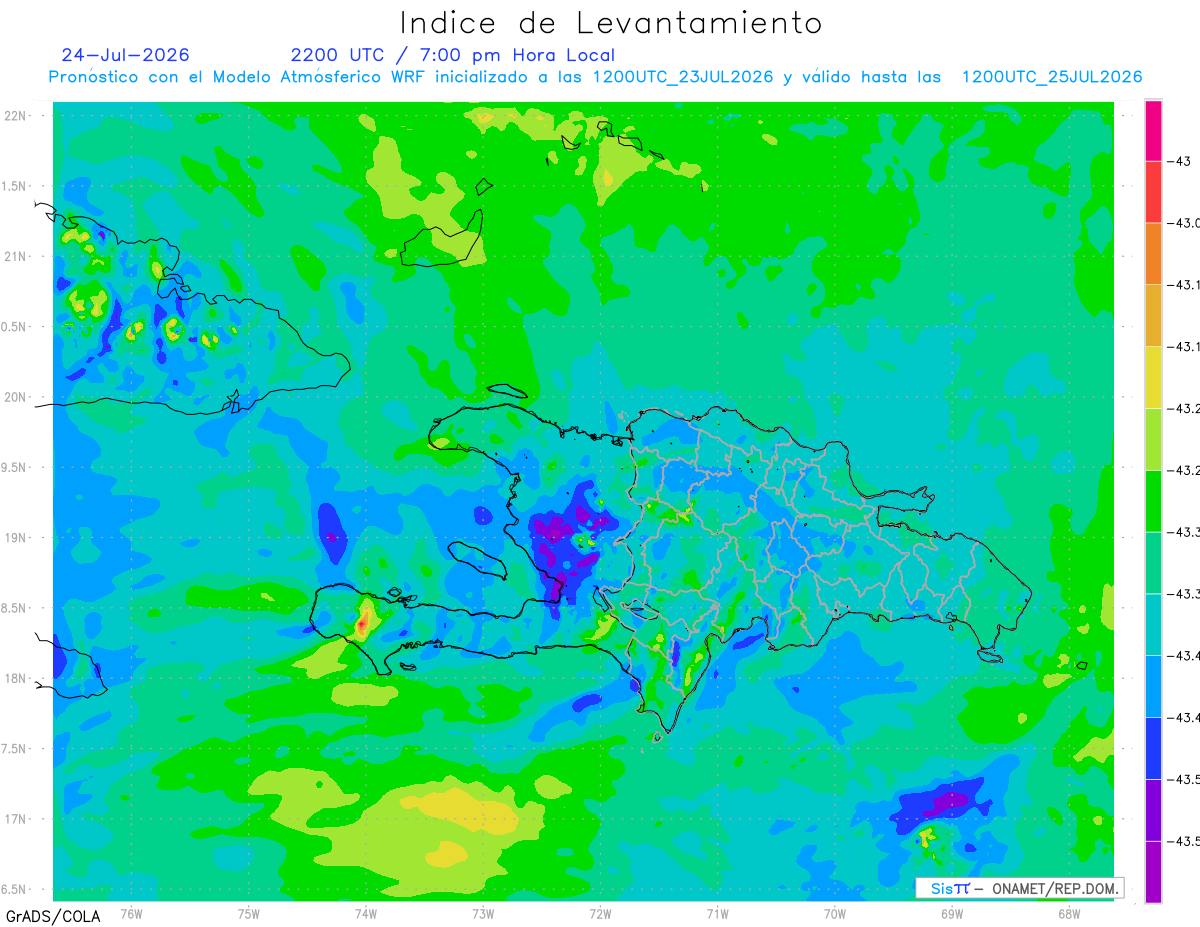Click '2200 UTC / 7:00 pm Hora Local'
The width and height of the screenshot is (1200, 927).
[453, 55]
